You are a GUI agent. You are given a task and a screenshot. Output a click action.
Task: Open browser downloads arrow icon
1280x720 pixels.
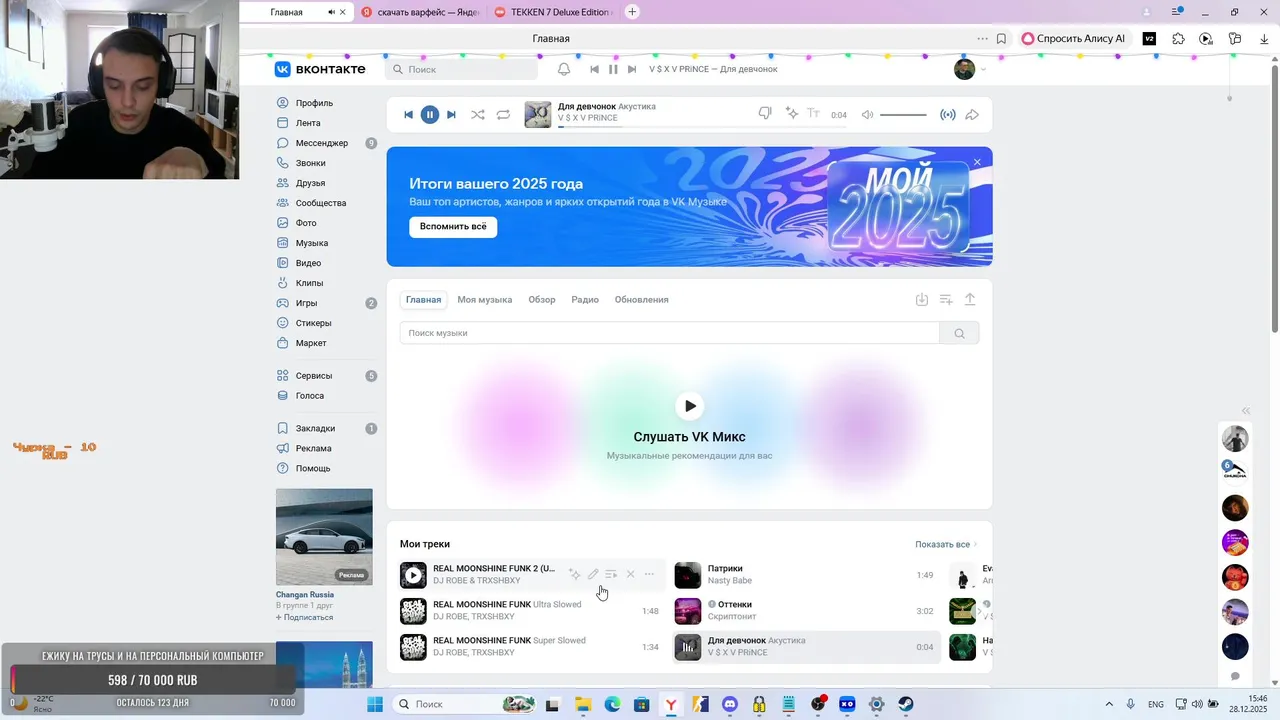point(1264,39)
